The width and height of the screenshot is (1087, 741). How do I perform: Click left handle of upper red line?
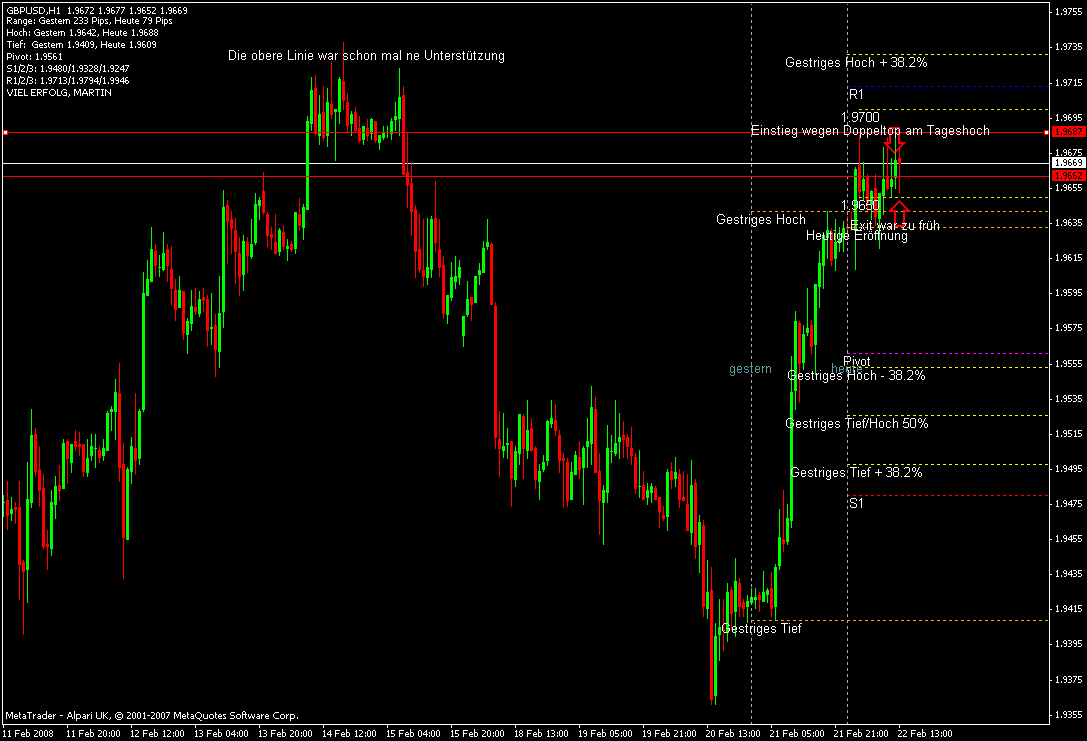(5, 132)
